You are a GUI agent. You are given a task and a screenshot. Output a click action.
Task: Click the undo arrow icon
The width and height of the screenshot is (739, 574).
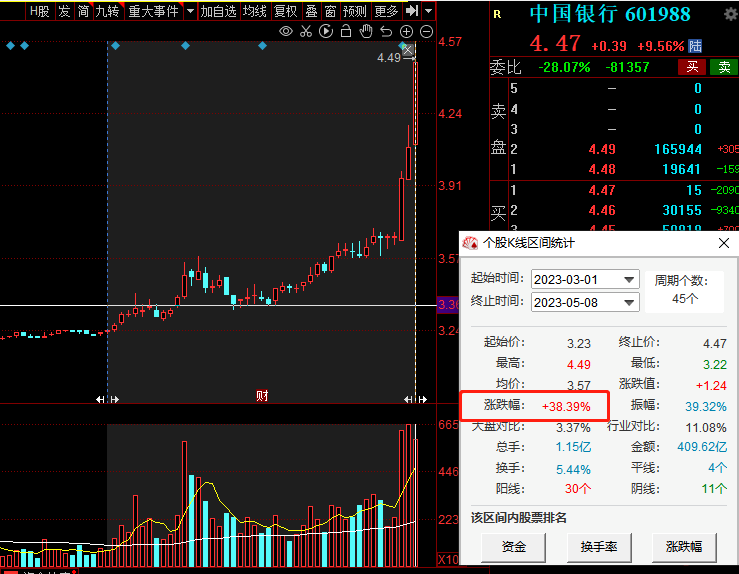click(386, 32)
